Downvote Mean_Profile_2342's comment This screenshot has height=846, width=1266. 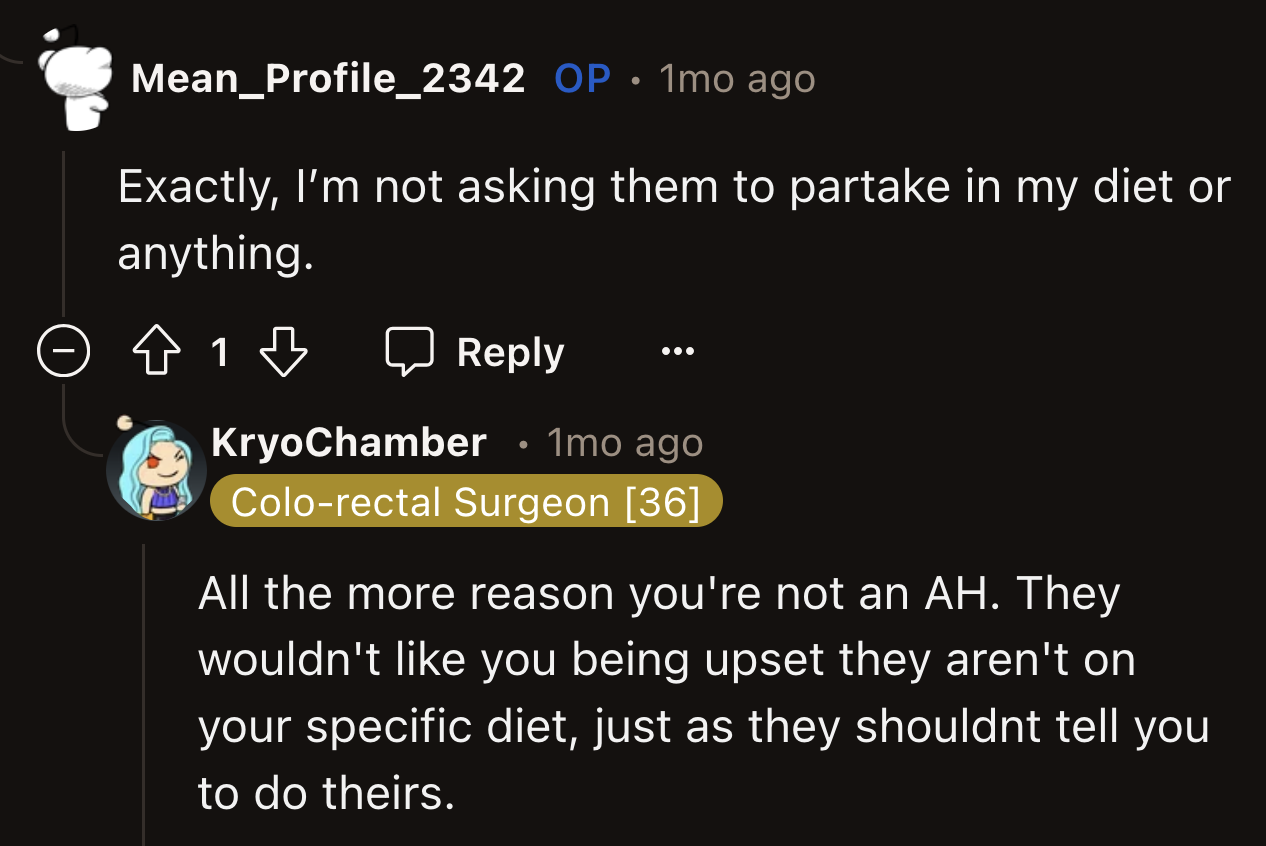[283, 352]
